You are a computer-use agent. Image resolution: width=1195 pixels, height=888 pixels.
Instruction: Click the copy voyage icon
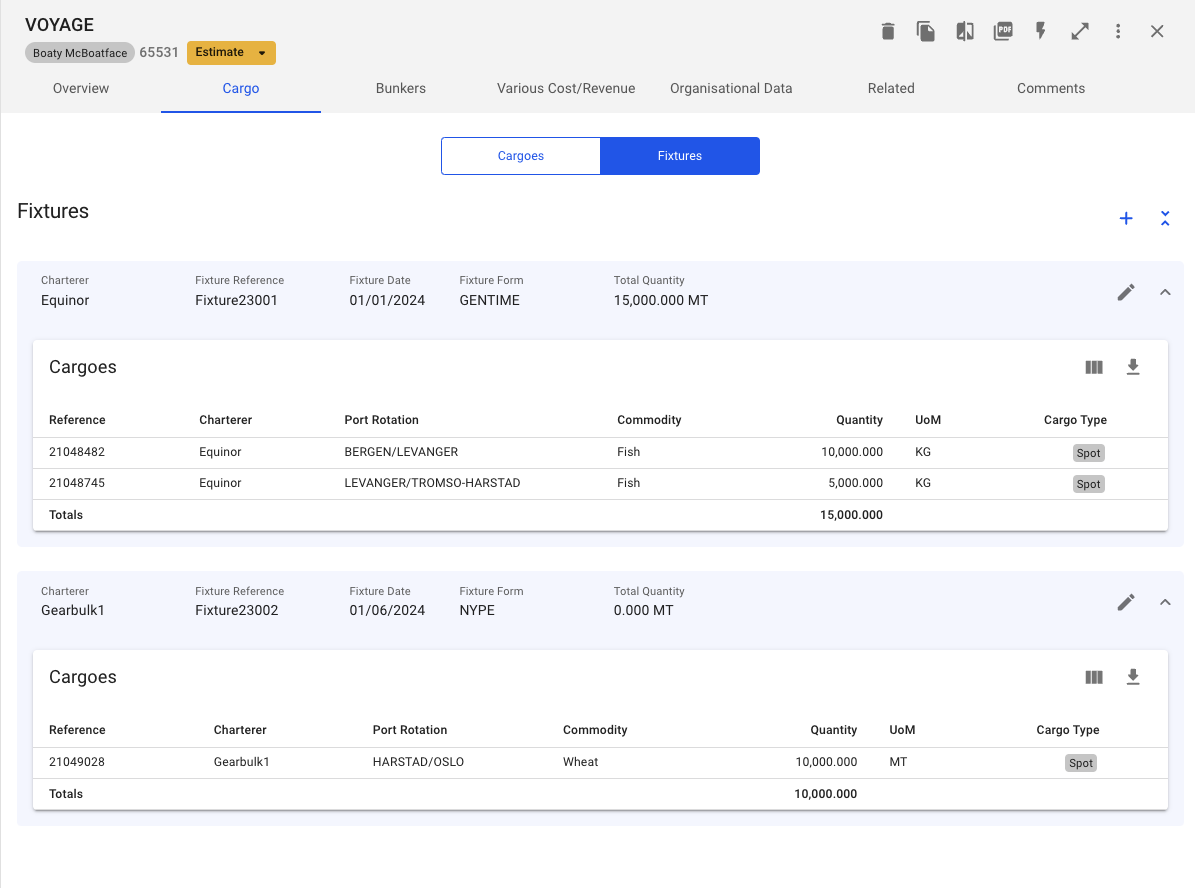point(926,31)
